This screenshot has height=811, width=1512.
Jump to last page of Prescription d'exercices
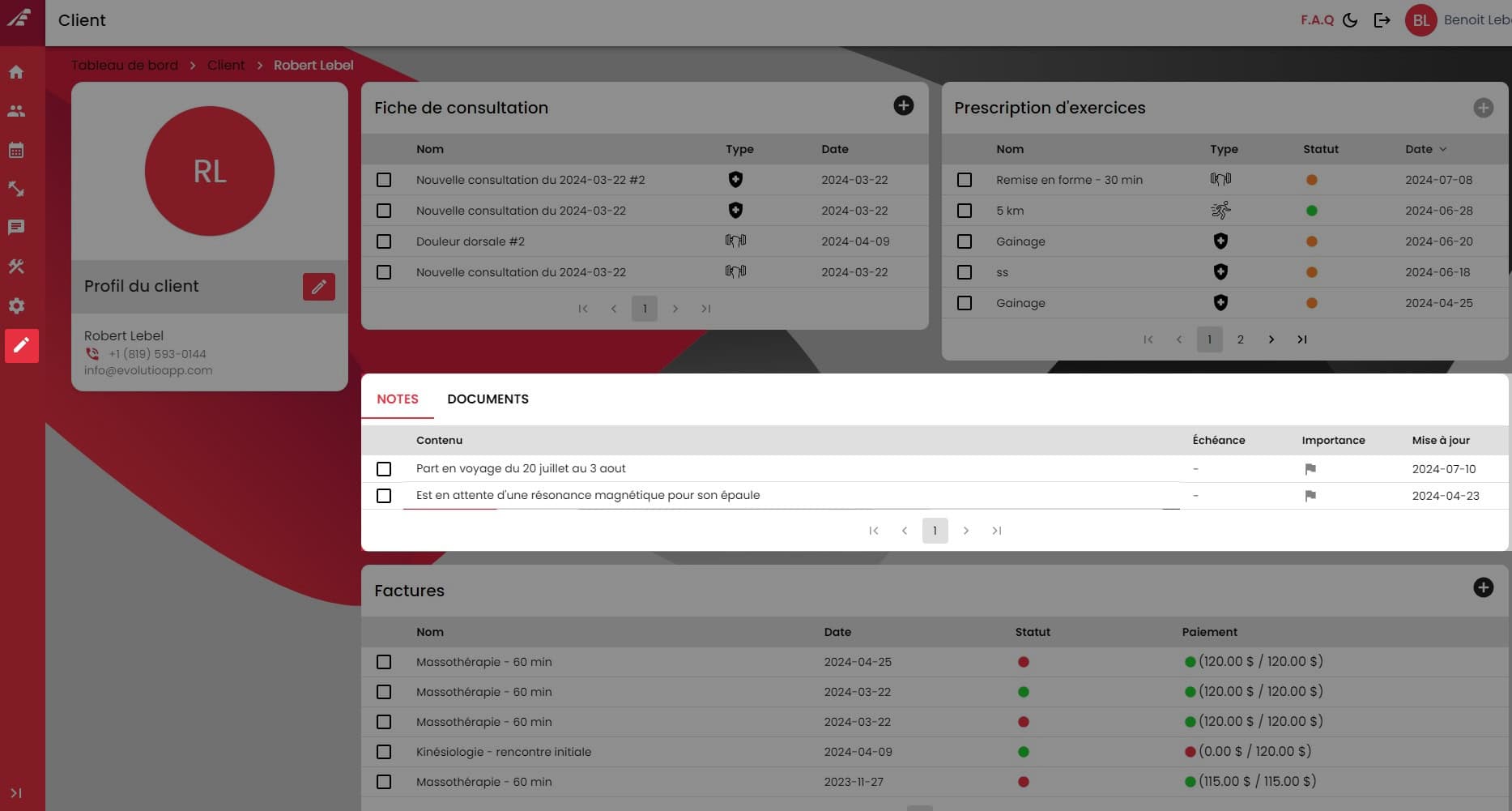[1302, 339]
